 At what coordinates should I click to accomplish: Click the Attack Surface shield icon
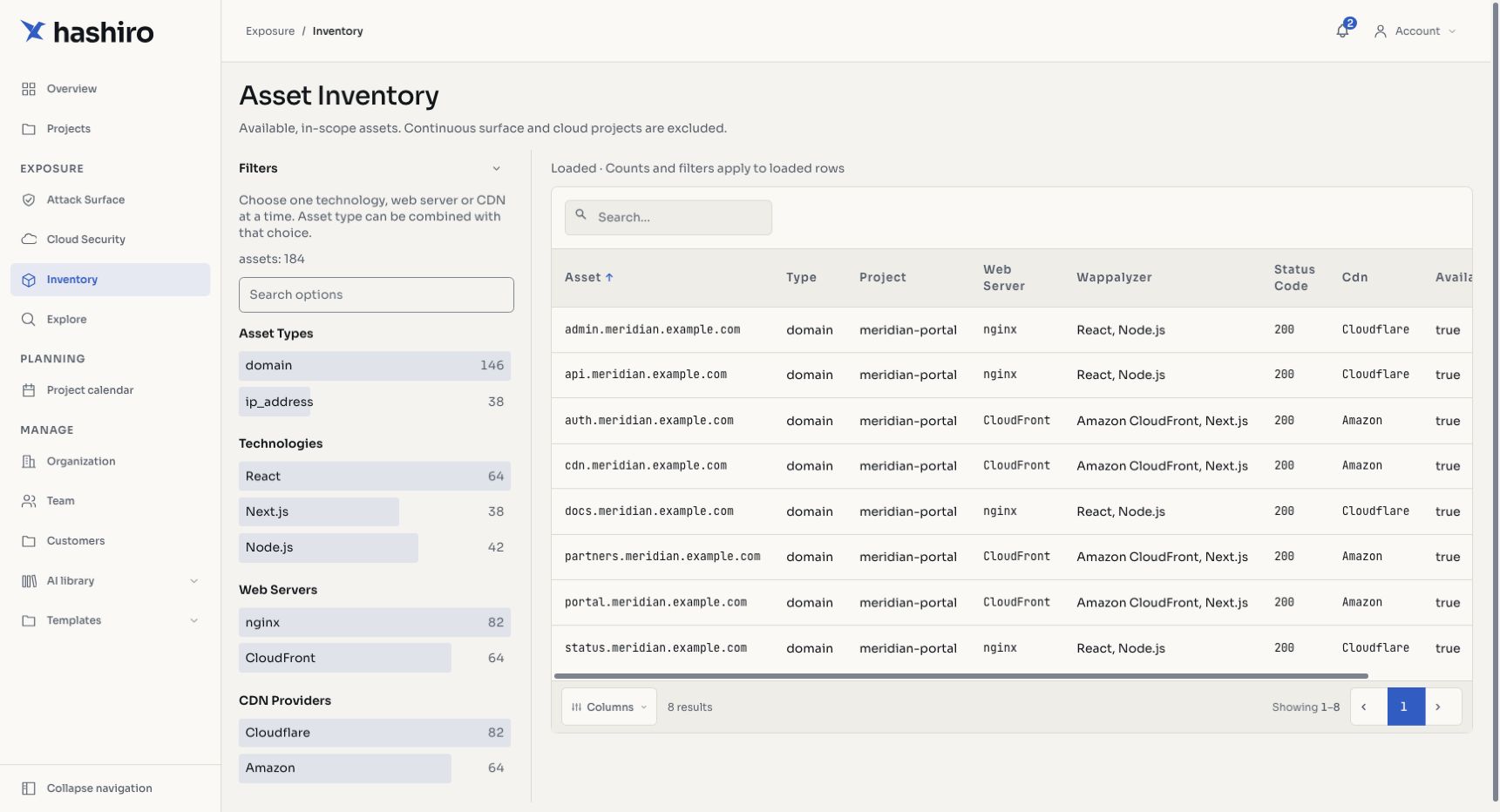(29, 200)
